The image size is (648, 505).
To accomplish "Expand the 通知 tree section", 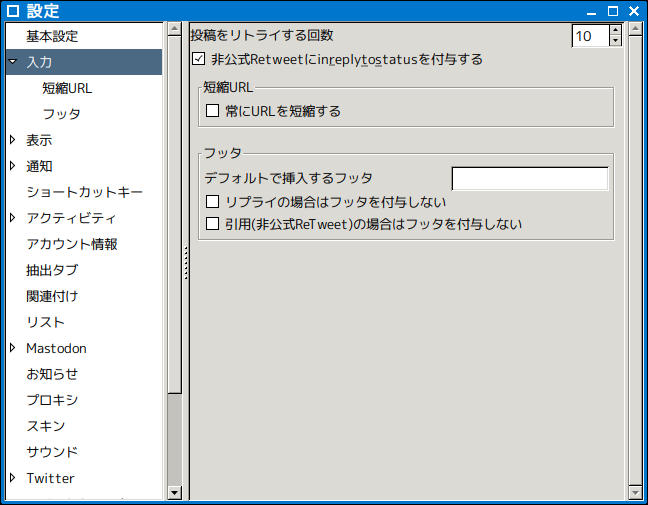I will point(12,166).
